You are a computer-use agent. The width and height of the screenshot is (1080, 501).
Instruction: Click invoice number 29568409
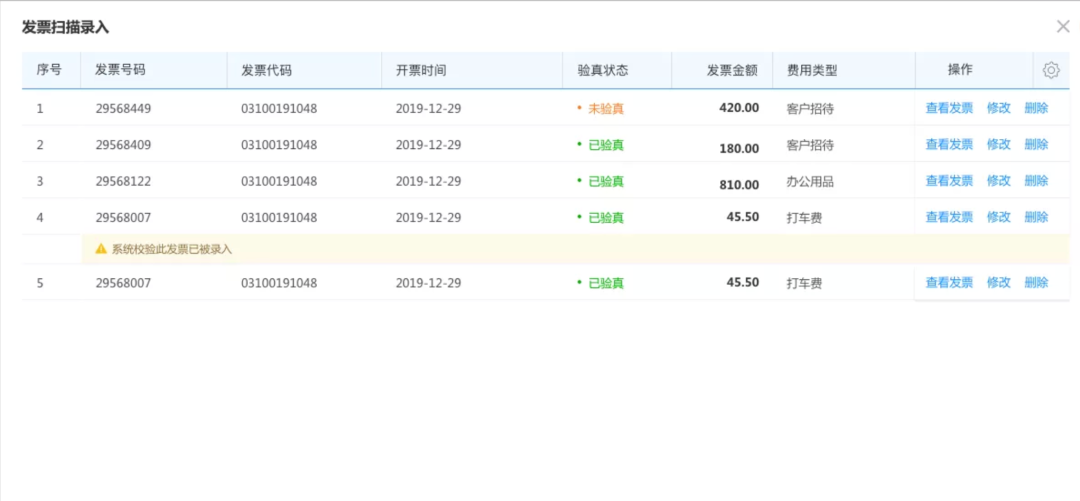pos(123,145)
